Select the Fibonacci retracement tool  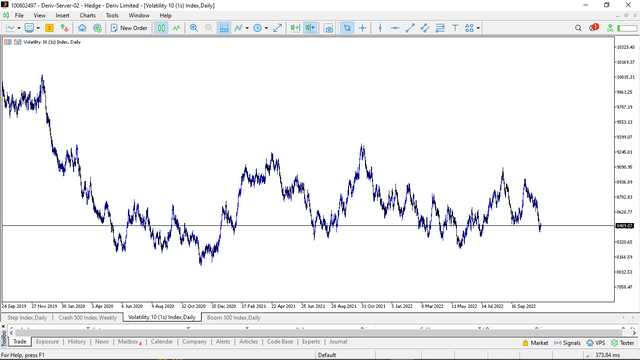coord(440,28)
